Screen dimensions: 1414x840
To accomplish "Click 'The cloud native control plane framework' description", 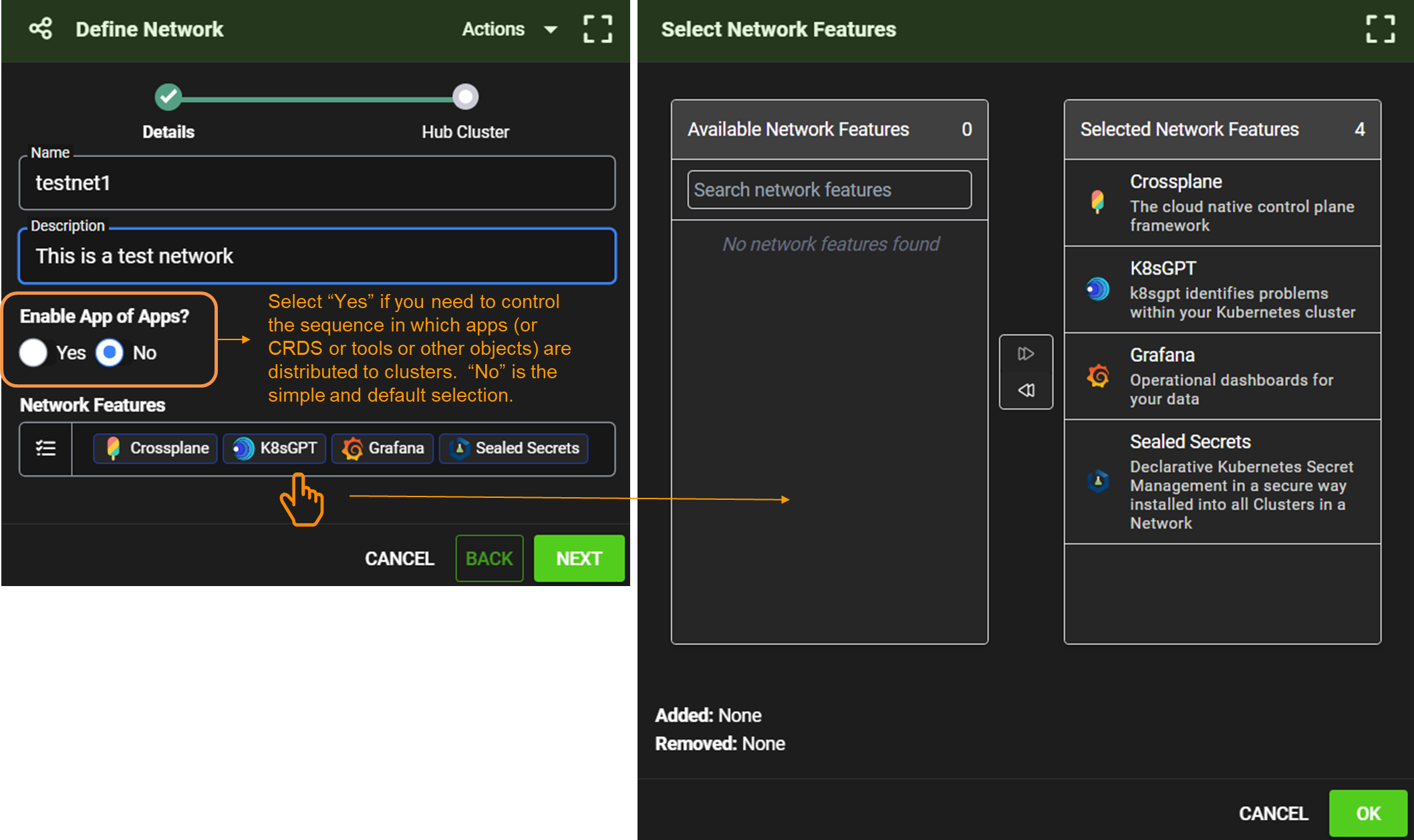I will click(x=1242, y=216).
